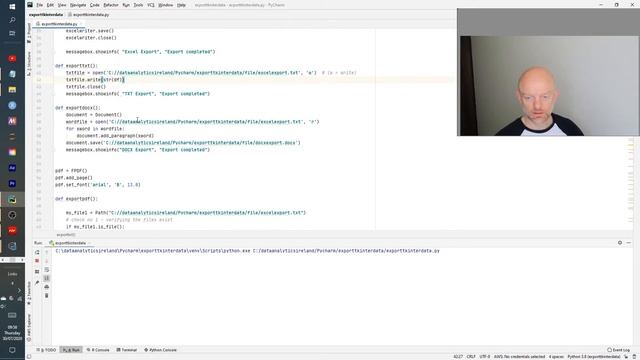Click exporttkinterdata project breadcrumb
The width and height of the screenshot is (640, 360).
(x=46, y=15)
